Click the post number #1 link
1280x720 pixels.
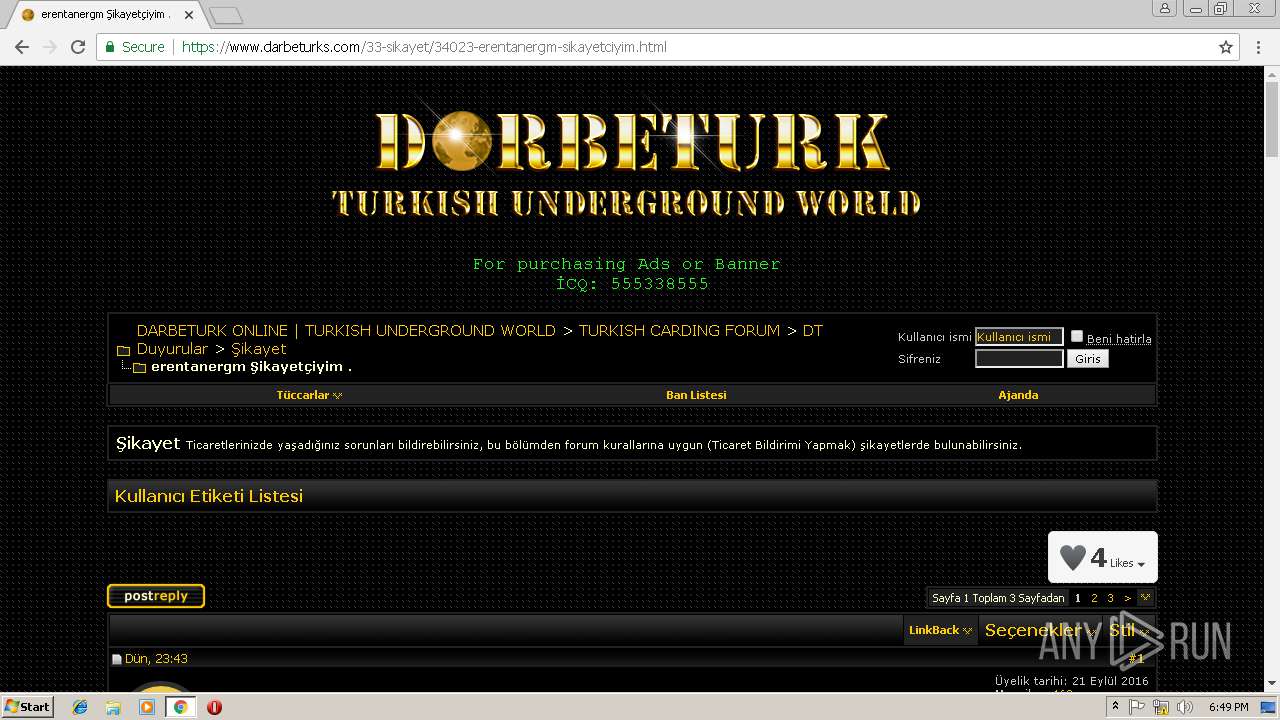point(1136,659)
